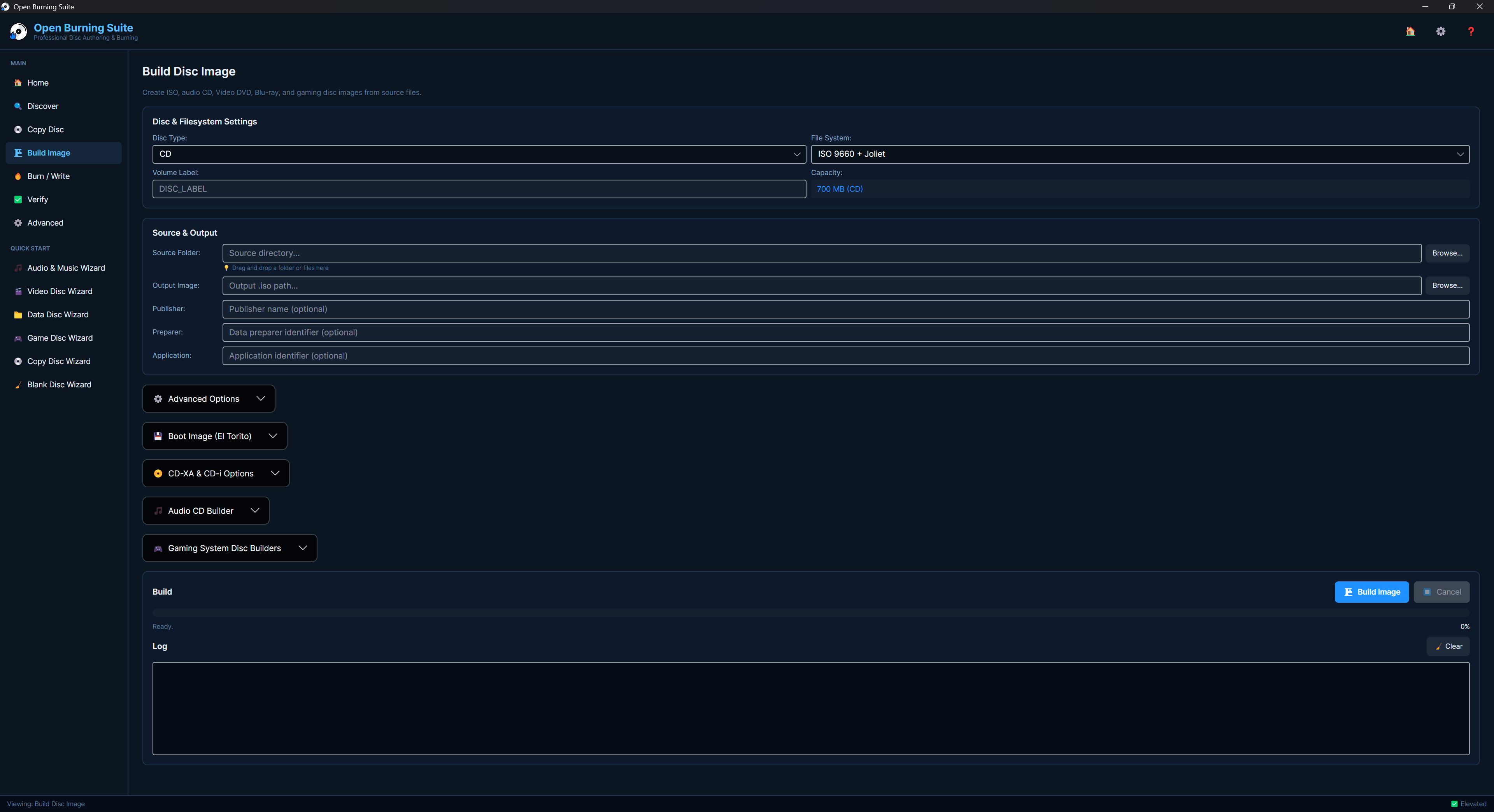Viewport: 1494px width, 812px height.
Task: Click the Build Image sidebar icon
Action: [x=18, y=152]
